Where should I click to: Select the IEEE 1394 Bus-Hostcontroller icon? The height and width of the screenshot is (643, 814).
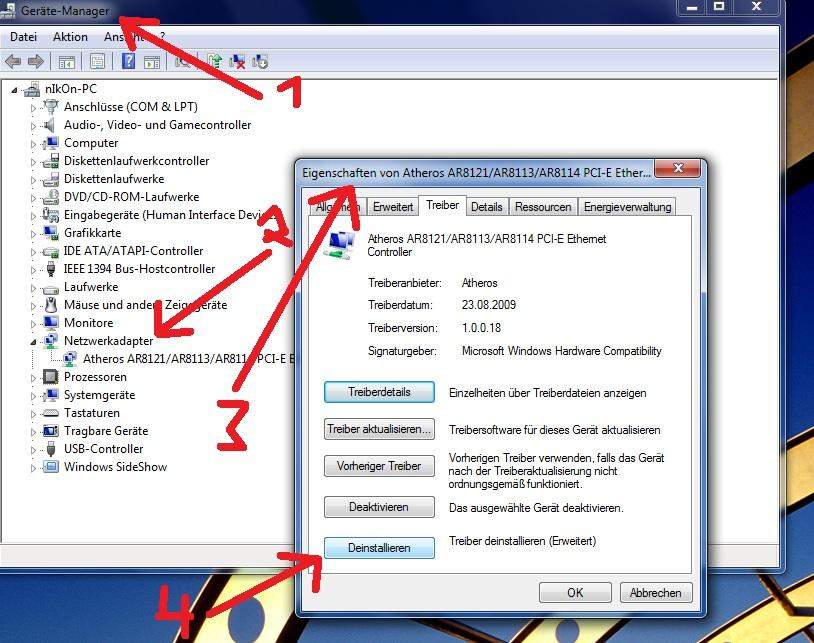point(50,269)
